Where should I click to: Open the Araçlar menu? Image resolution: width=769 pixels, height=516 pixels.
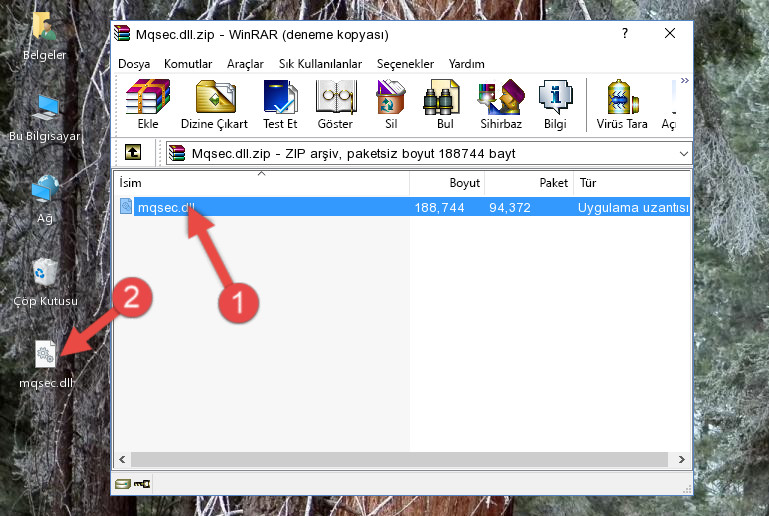click(245, 64)
